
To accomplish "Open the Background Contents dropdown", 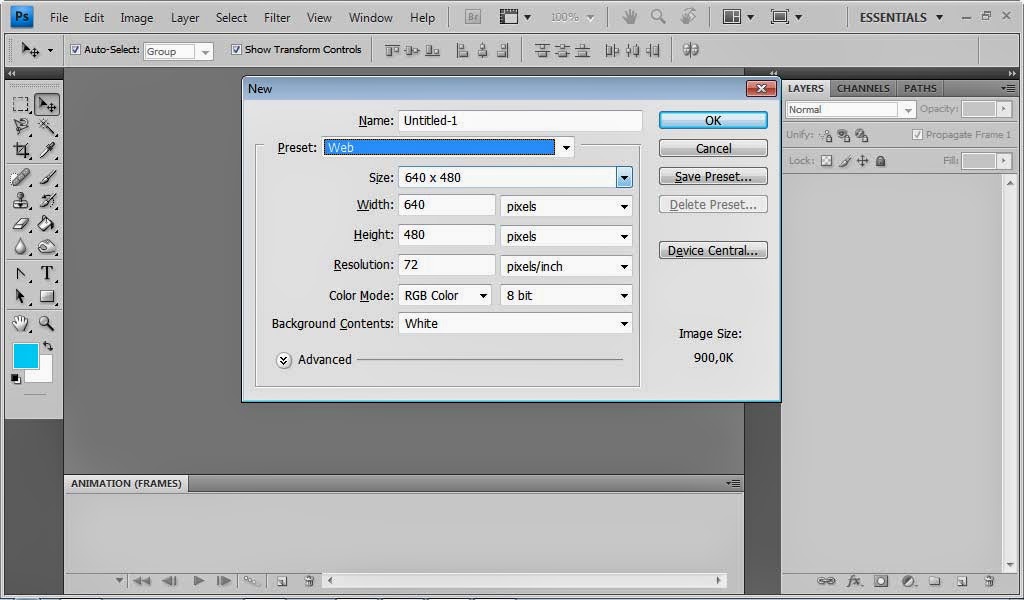I will tap(624, 324).
